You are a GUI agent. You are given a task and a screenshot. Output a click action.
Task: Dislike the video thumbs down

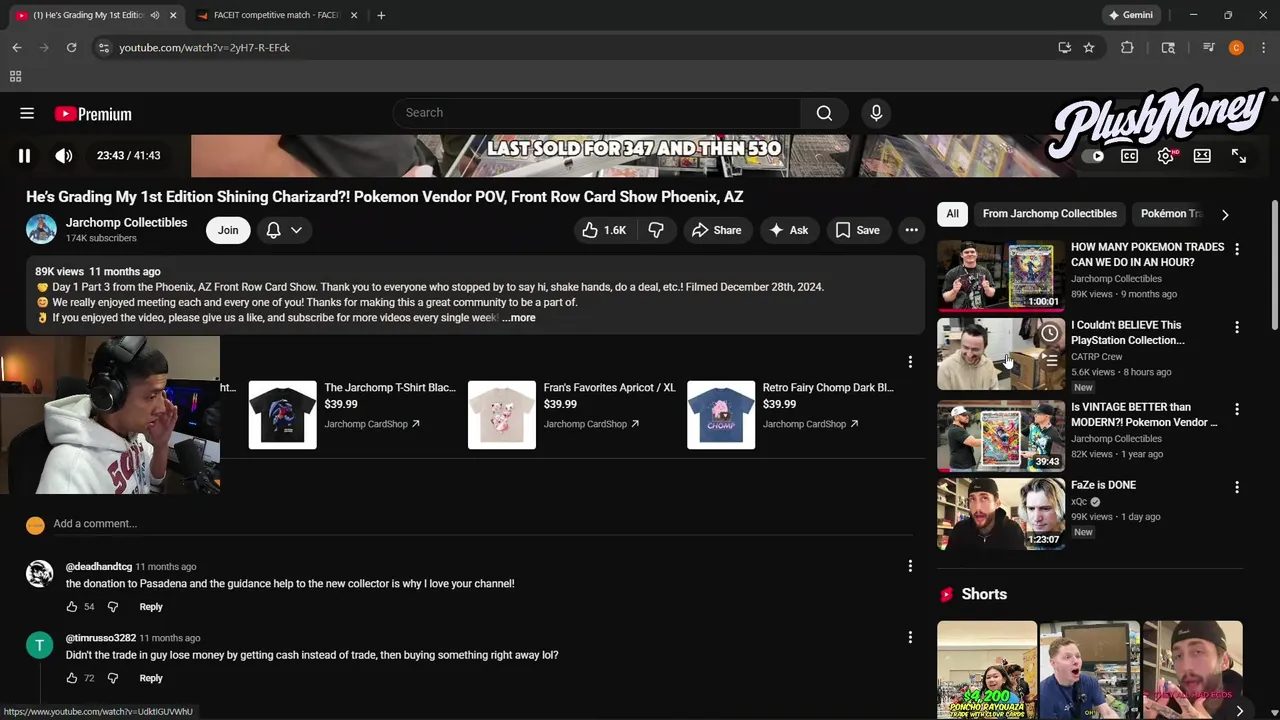(656, 230)
